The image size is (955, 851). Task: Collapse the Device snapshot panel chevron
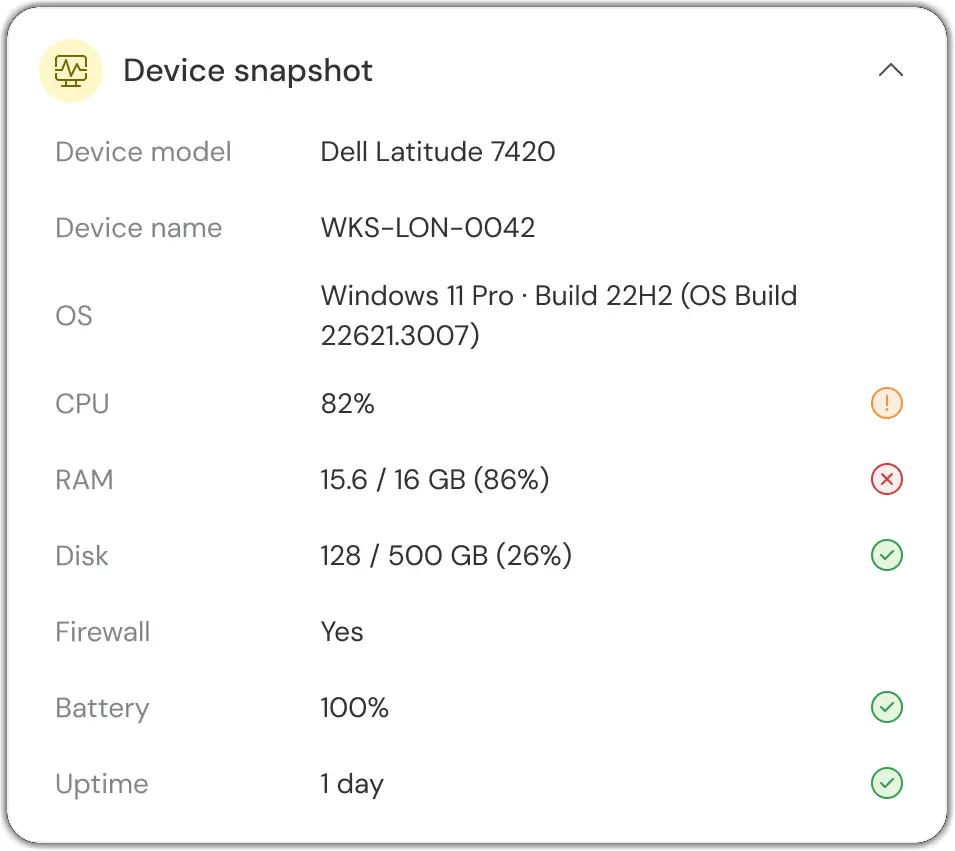click(890, 70)
